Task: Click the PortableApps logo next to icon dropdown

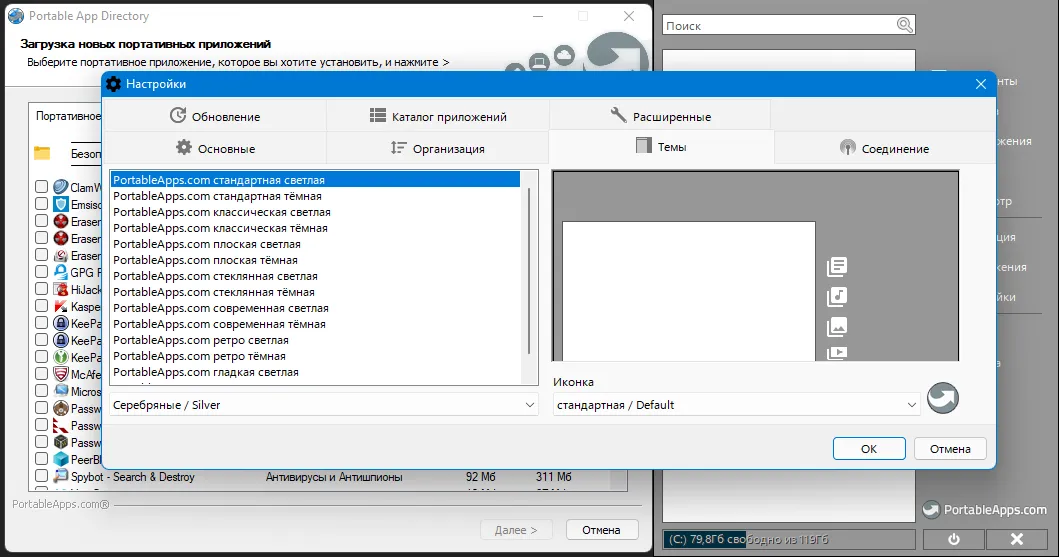Action: click(x=943, y=398)
